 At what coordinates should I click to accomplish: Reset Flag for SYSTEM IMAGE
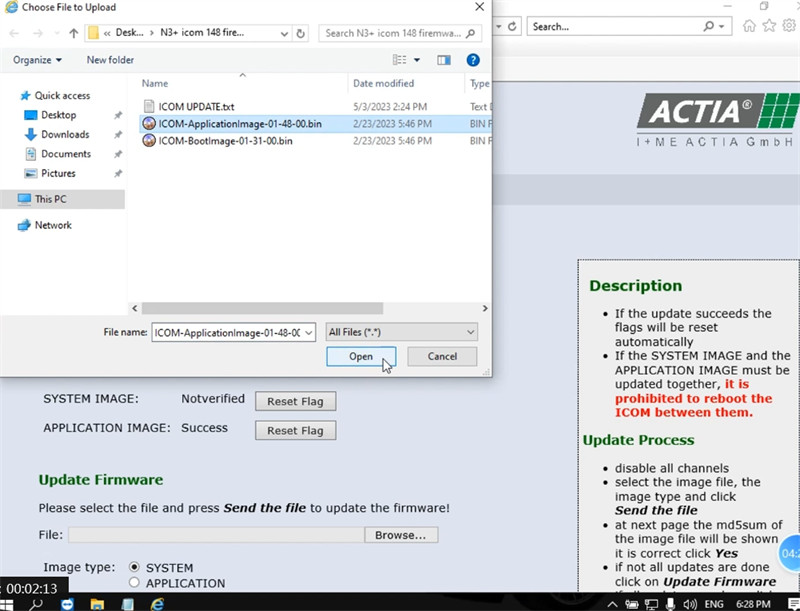tap(295, 401)
